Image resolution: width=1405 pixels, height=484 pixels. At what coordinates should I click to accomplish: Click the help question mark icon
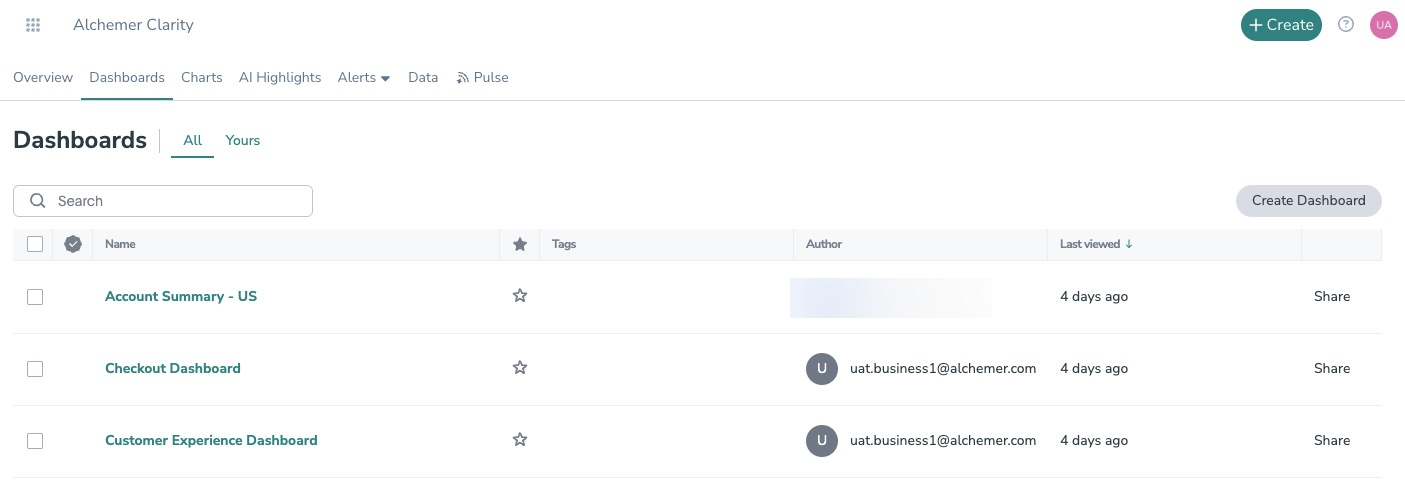coord(1346,25)
